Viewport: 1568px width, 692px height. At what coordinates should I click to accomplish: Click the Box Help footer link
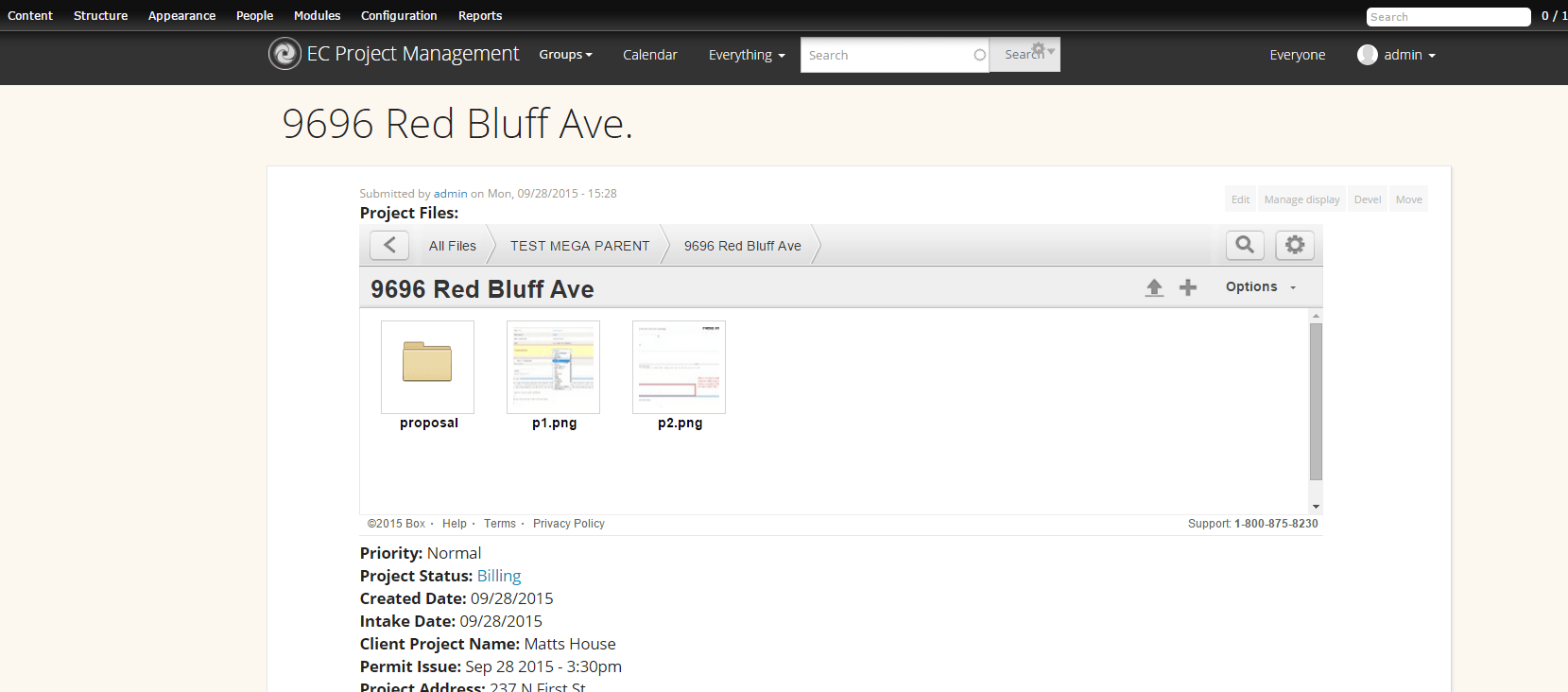[x=455, y=524]
